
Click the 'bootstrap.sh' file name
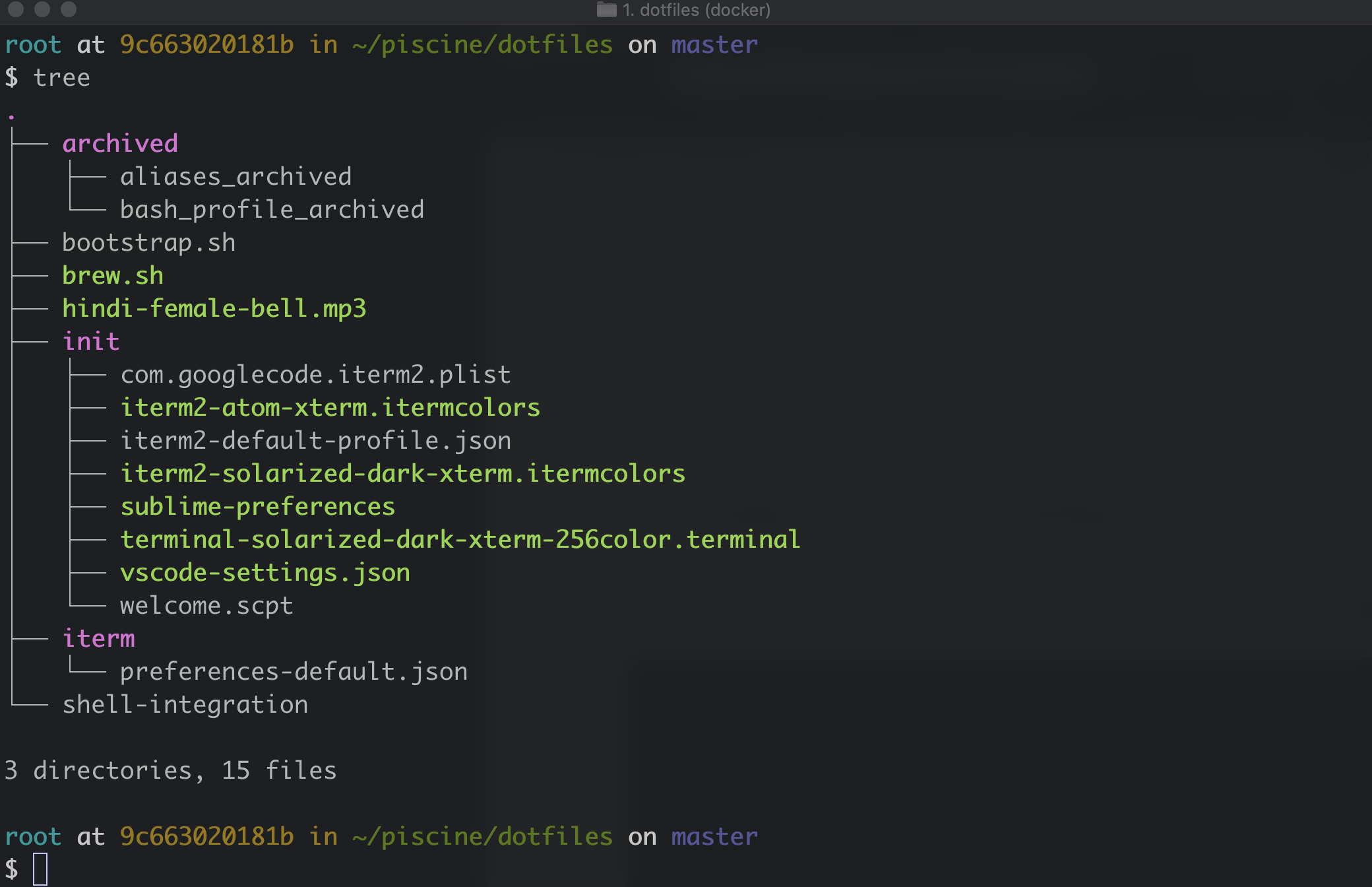click(x=149, y=243)
